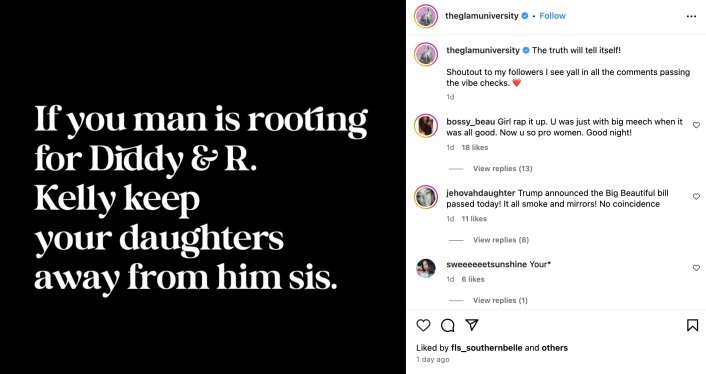
Task: Open theglamuniversity header profile picture
Action: [426, 16]
